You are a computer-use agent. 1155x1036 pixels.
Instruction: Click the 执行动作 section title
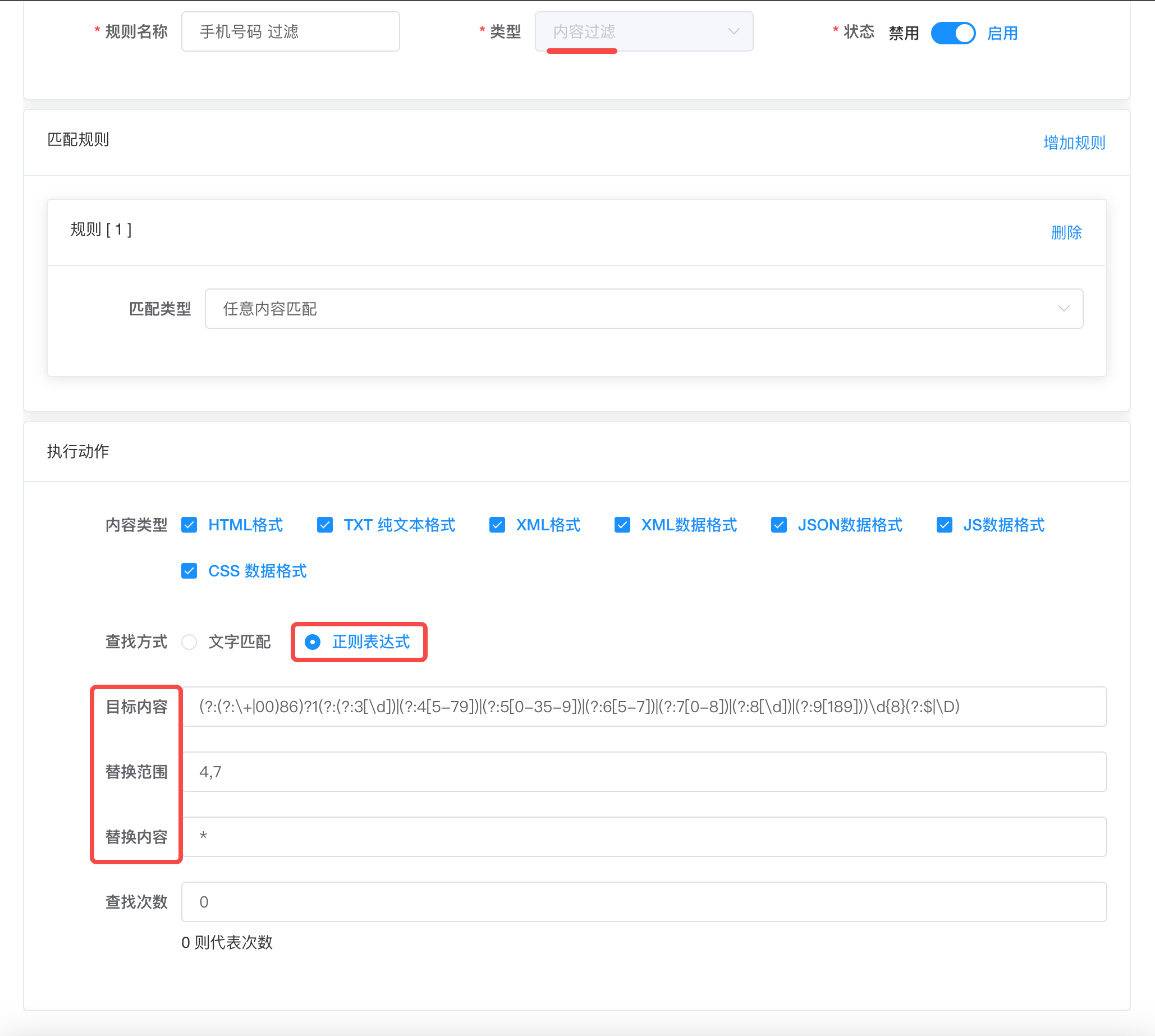point(78,451)
